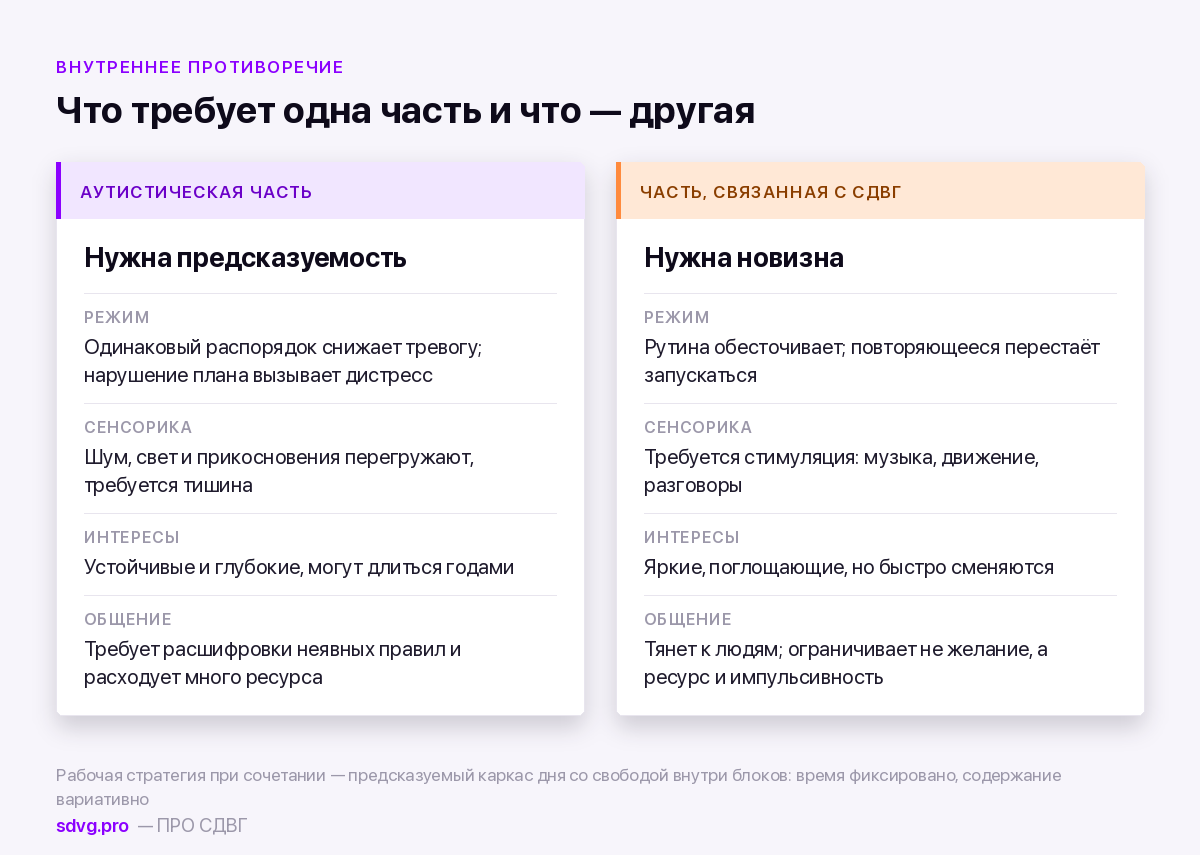This screenshot has height=855, width=1200.
Task: Click text 'Требуется стимуляция: музыка, движение'
Action: 842,457
